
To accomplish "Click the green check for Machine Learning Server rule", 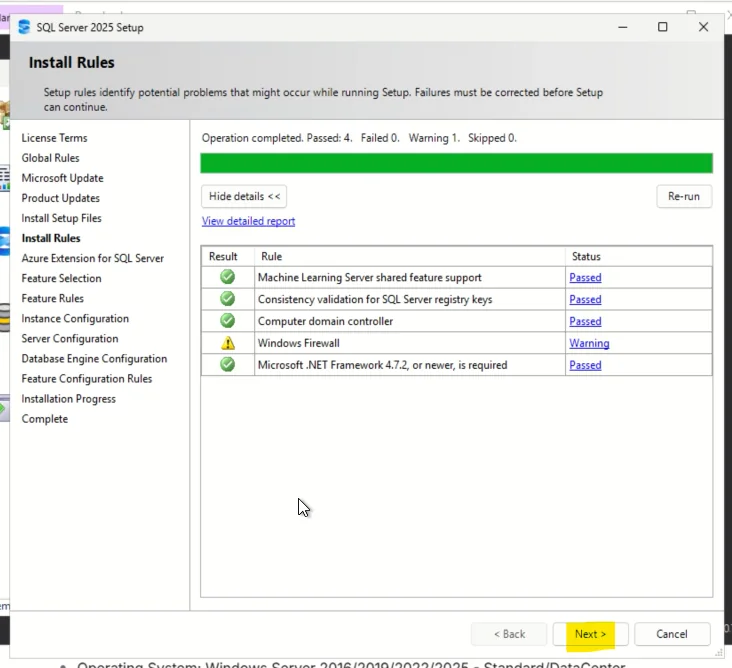I will (227, 277).
